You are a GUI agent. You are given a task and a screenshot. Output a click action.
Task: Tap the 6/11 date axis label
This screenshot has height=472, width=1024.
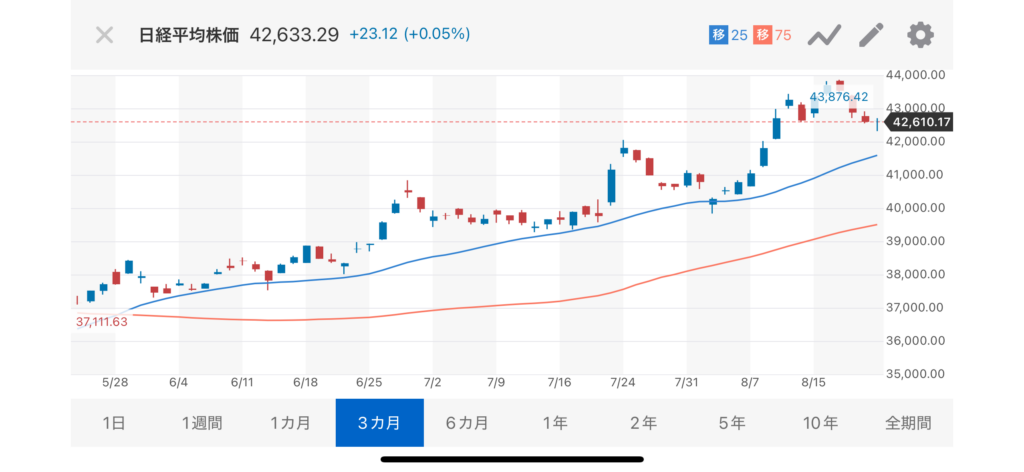click(x=242, y=383)
